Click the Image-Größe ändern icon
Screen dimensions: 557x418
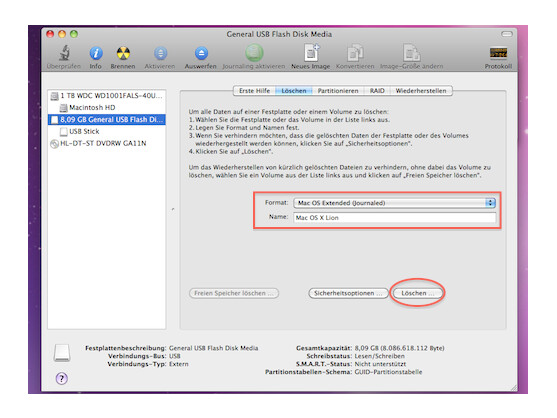tap(411, 53)
